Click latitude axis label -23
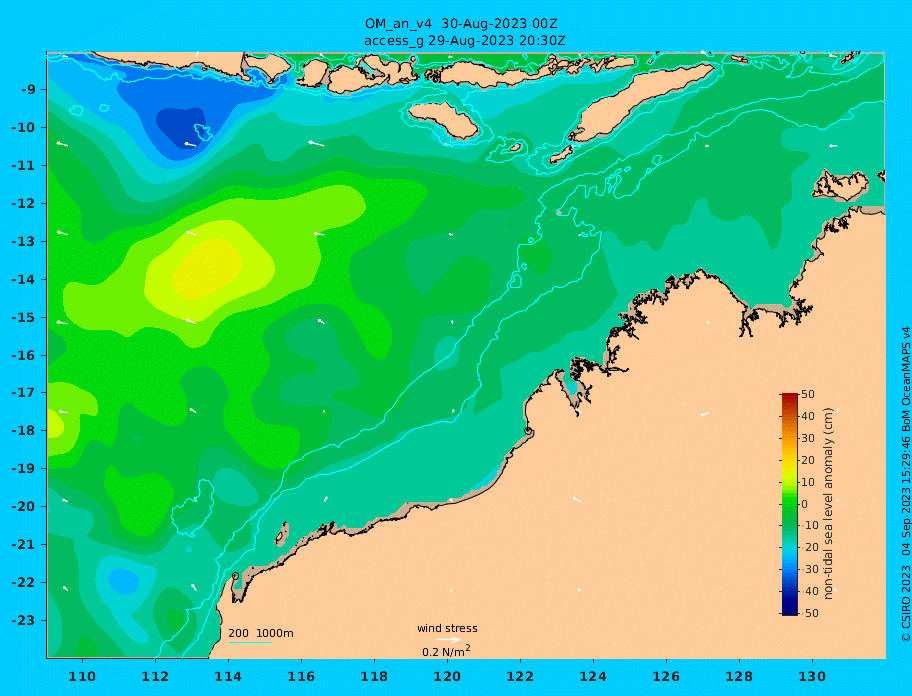Screen dimensions: 912x696 (x=24, y=620)
